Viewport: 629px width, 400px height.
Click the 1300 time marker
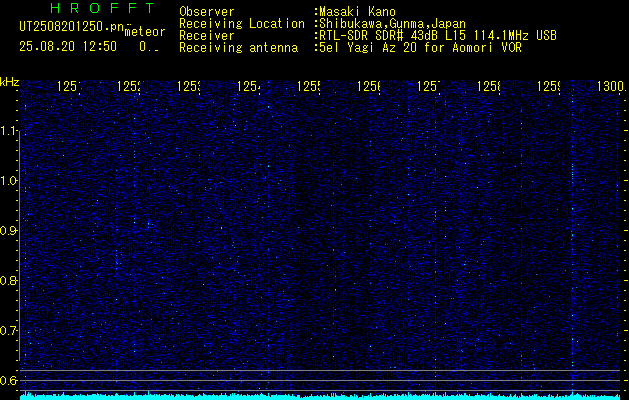point(611,86)
